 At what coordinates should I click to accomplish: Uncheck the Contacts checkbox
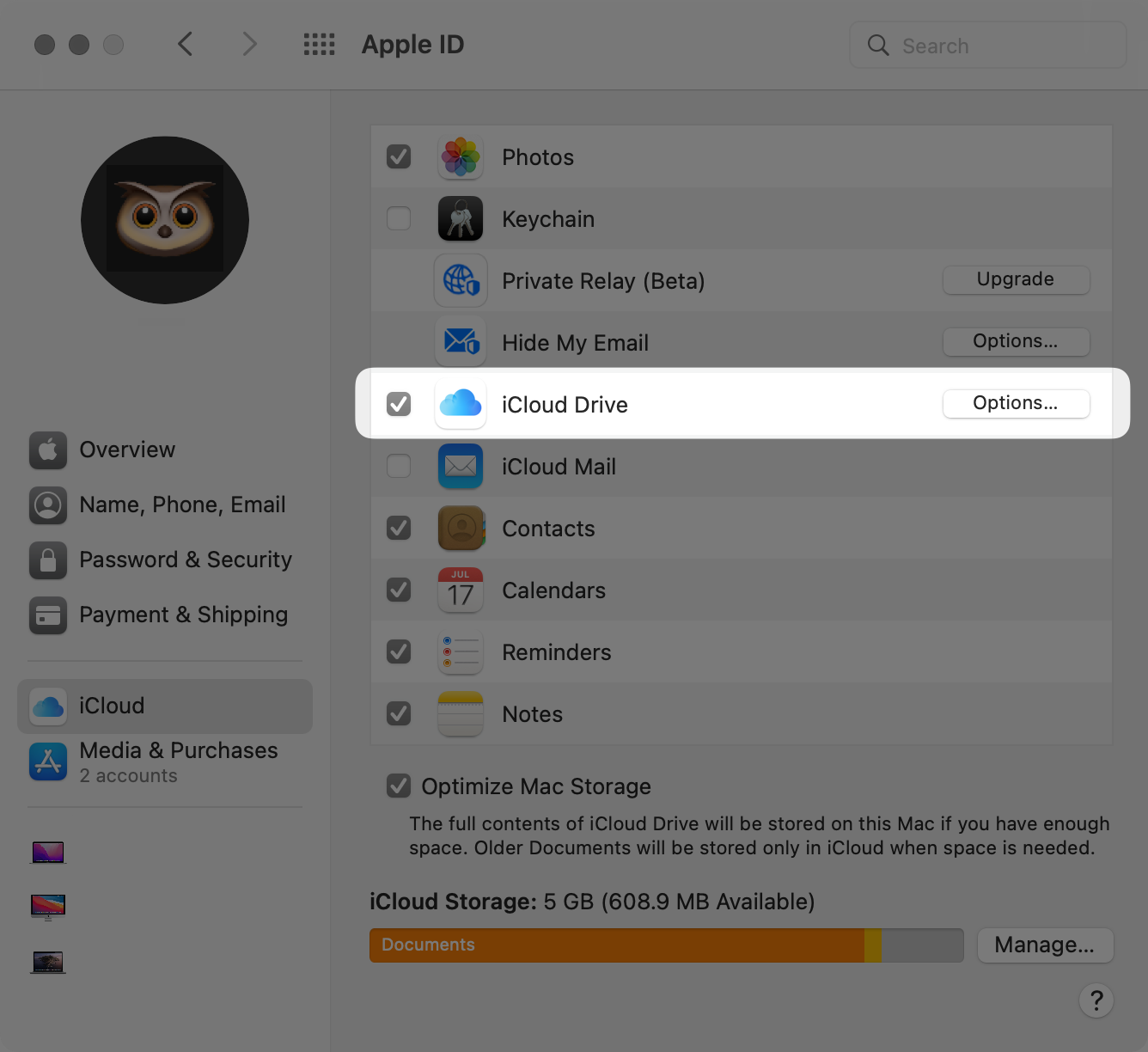point(399,528)
